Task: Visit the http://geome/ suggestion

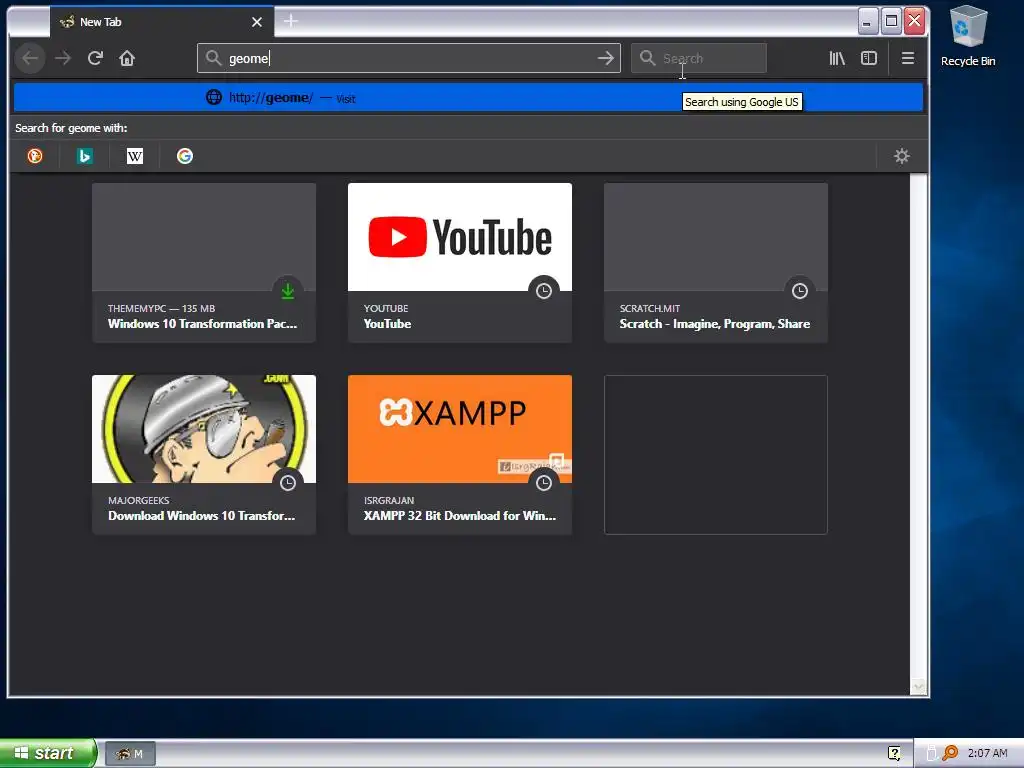Action: (x=468, y=98)
